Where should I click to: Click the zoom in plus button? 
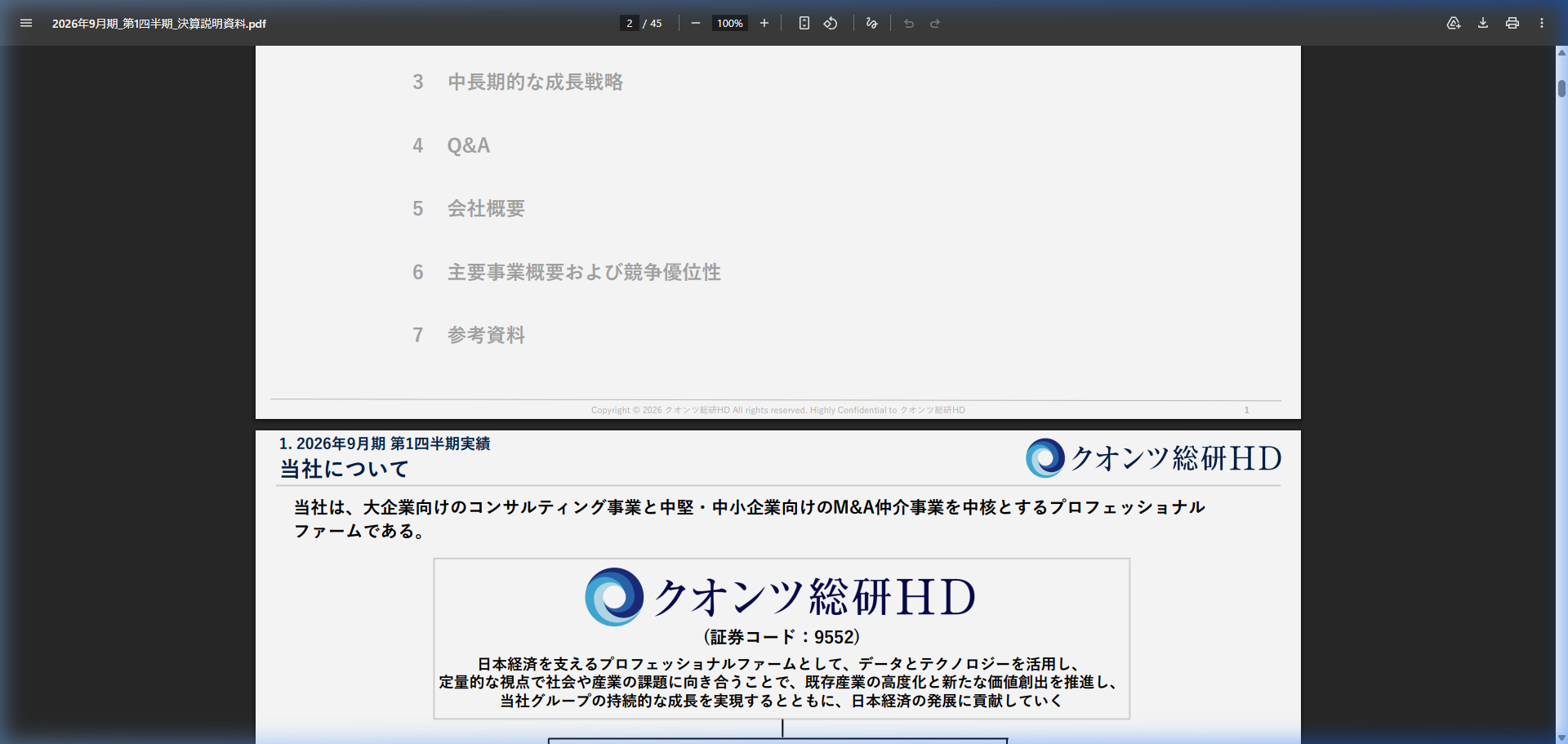point(764,23)
